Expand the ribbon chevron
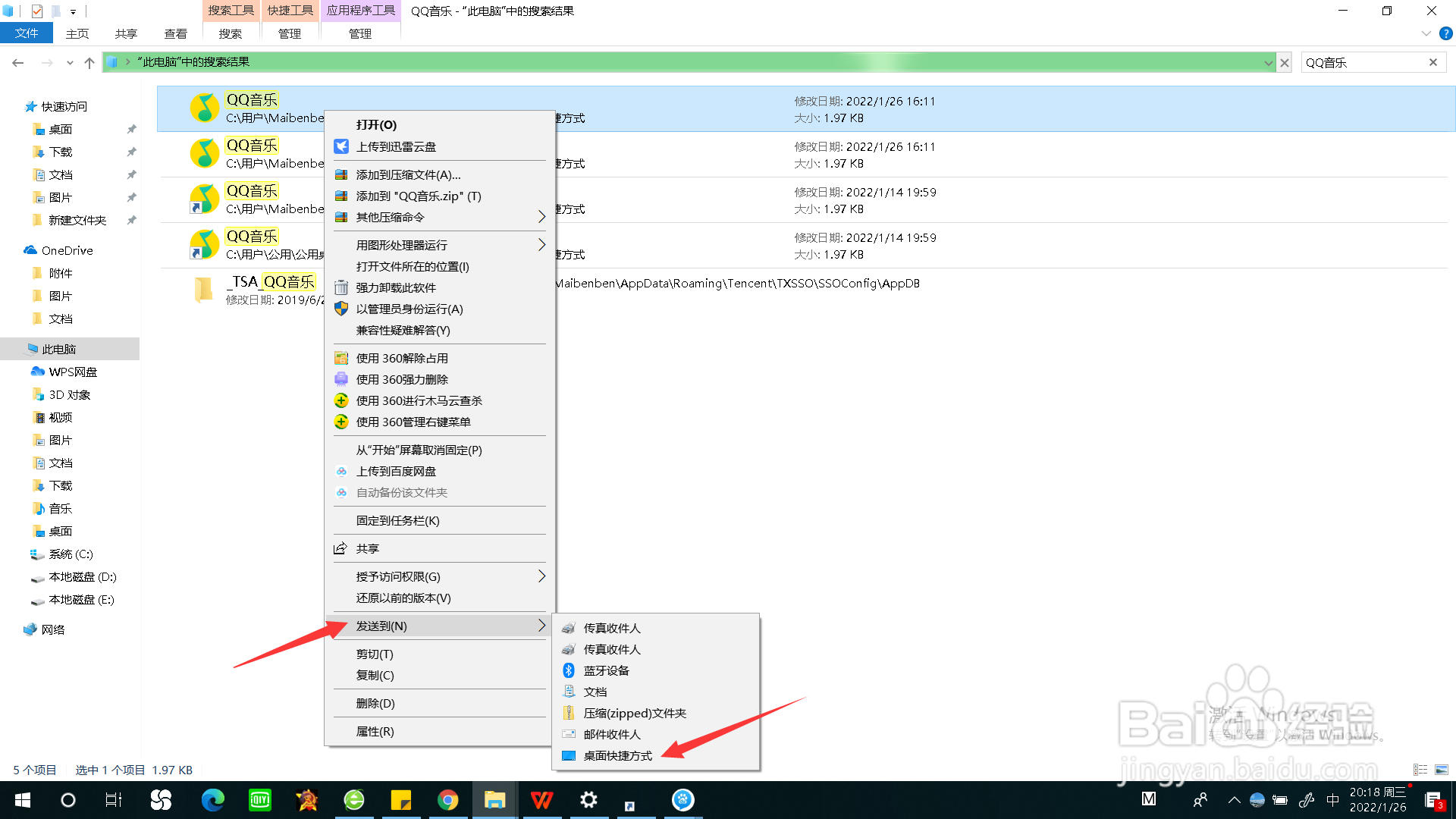 click(1426, 33)
